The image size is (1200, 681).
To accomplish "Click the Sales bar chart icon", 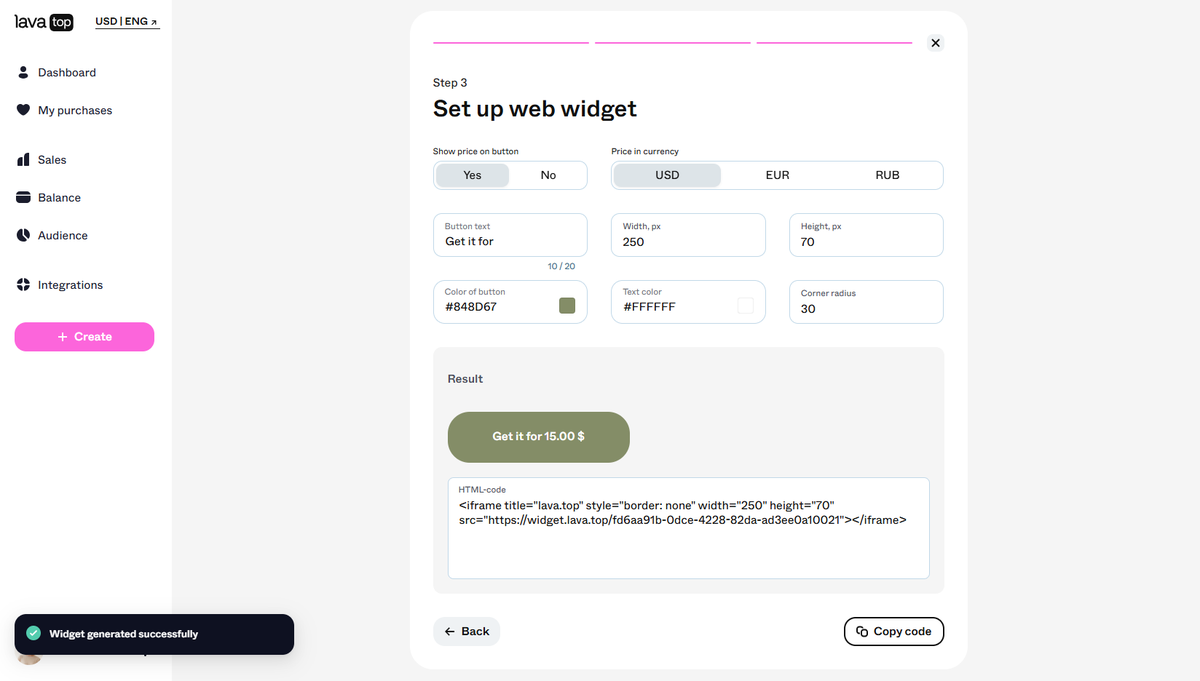I will coord(24,160).
